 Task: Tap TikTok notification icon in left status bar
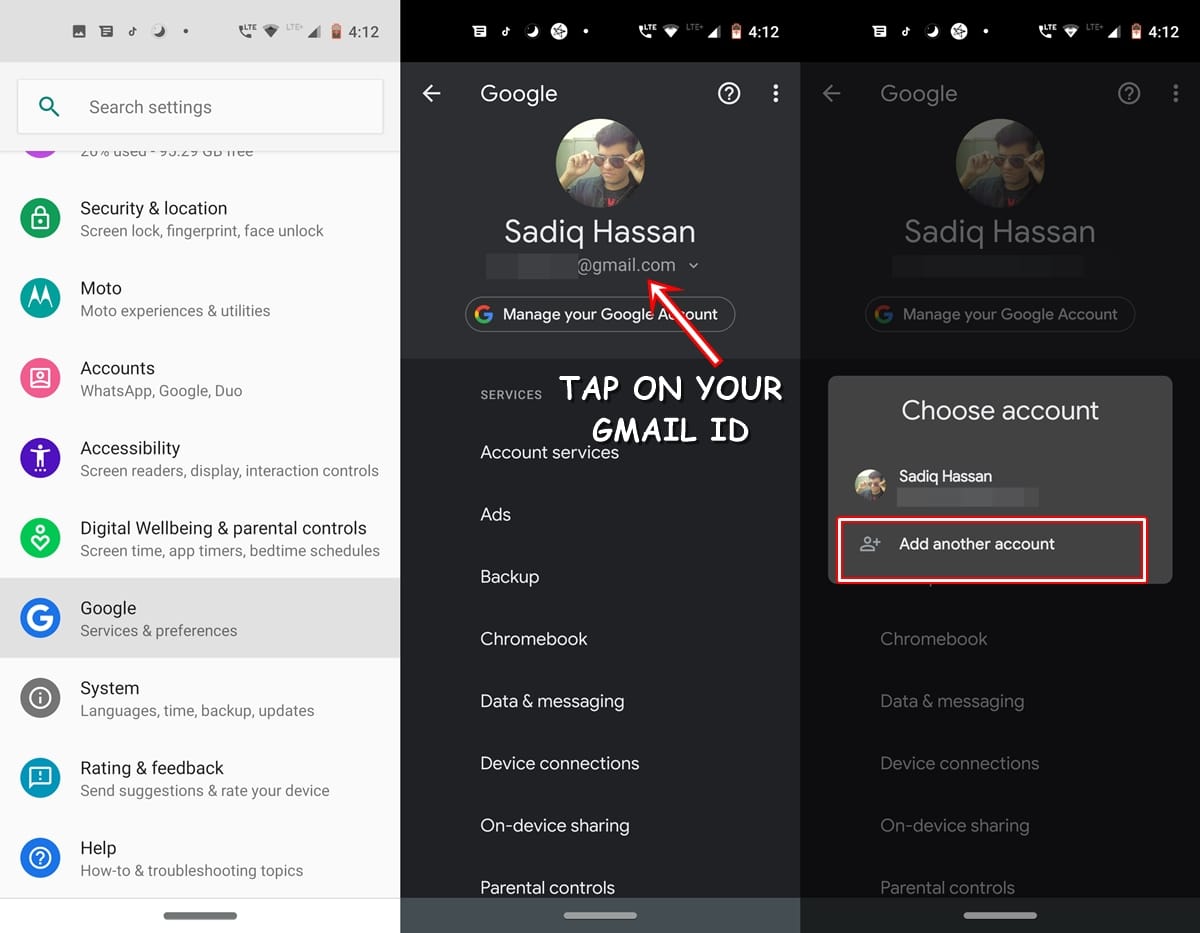pos(132,31)
